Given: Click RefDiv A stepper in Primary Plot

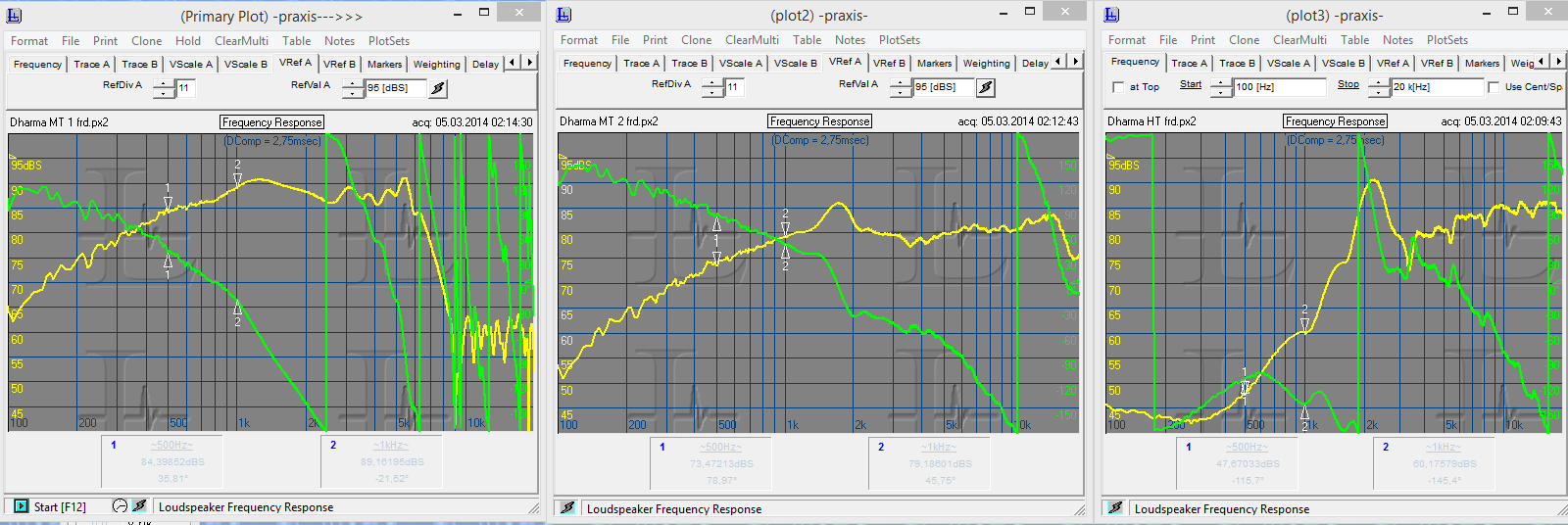Looking at the screenshot, I should [x=165, y=88].
